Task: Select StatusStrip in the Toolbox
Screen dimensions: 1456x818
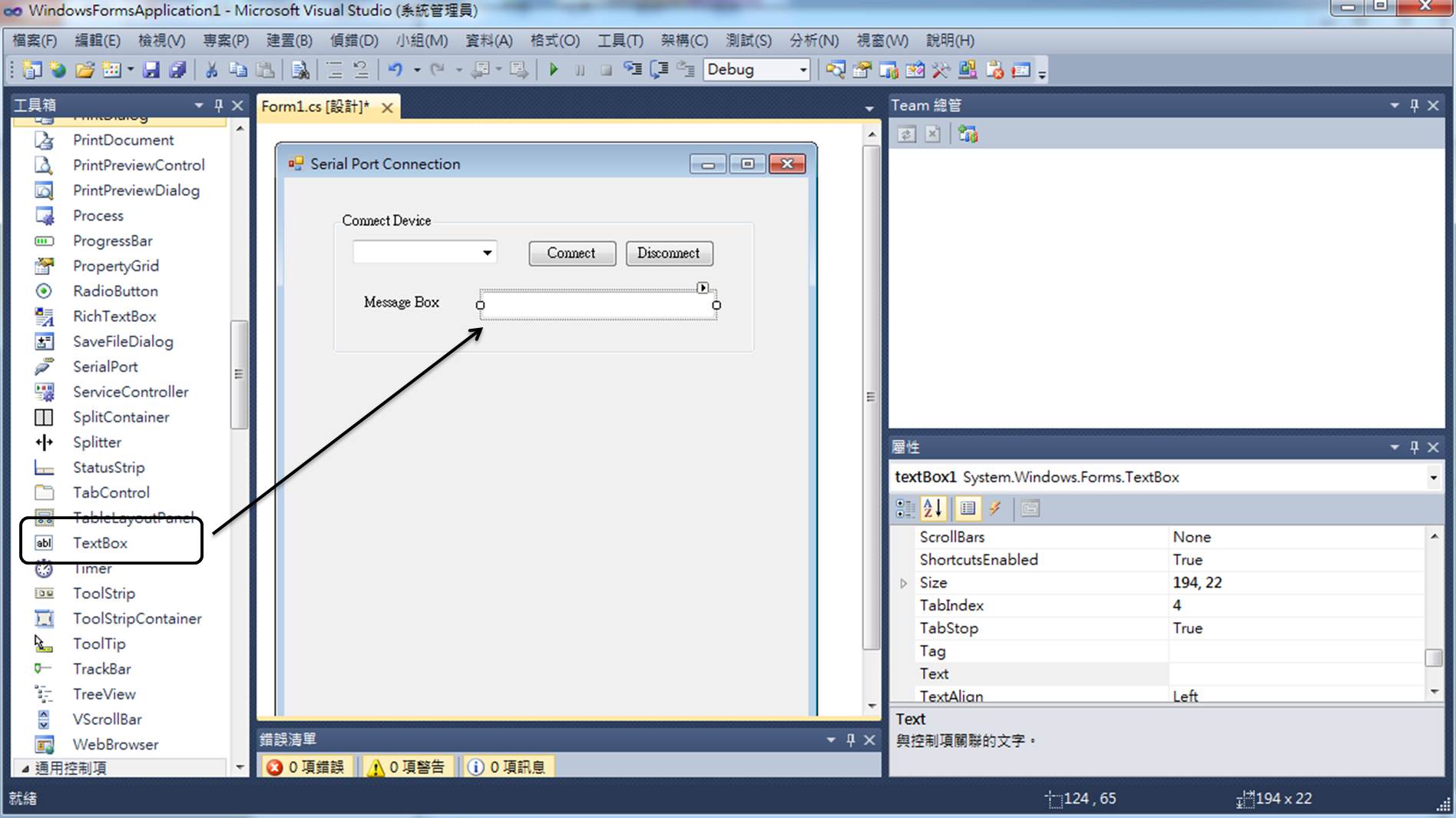Action: click(x=108, y=467)
